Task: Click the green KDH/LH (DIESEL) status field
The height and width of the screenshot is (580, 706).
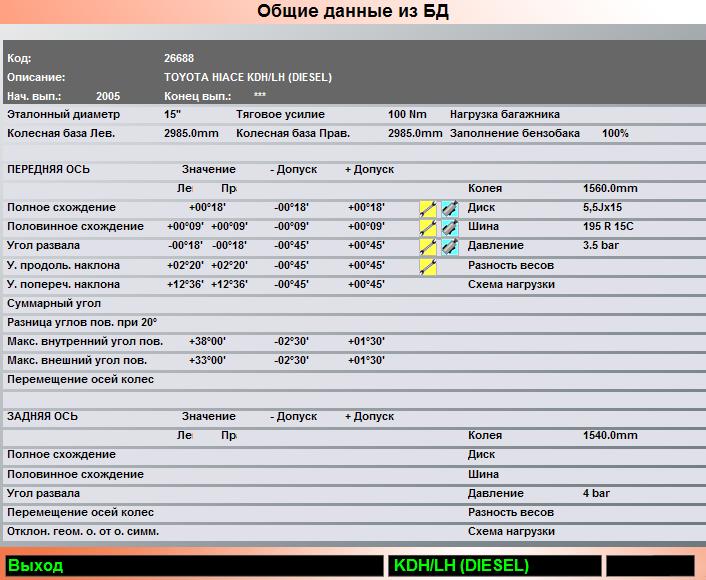Action: tap(494, 566)
